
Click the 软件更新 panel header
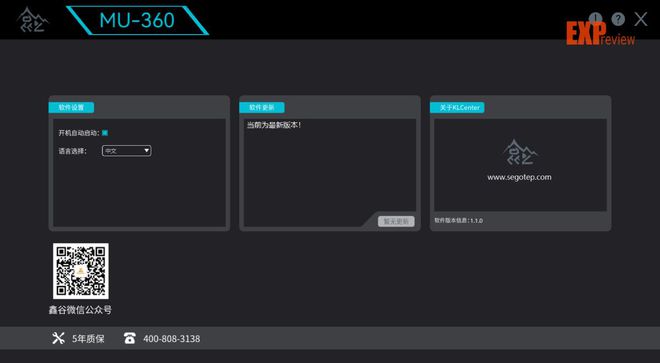point(262,107)
